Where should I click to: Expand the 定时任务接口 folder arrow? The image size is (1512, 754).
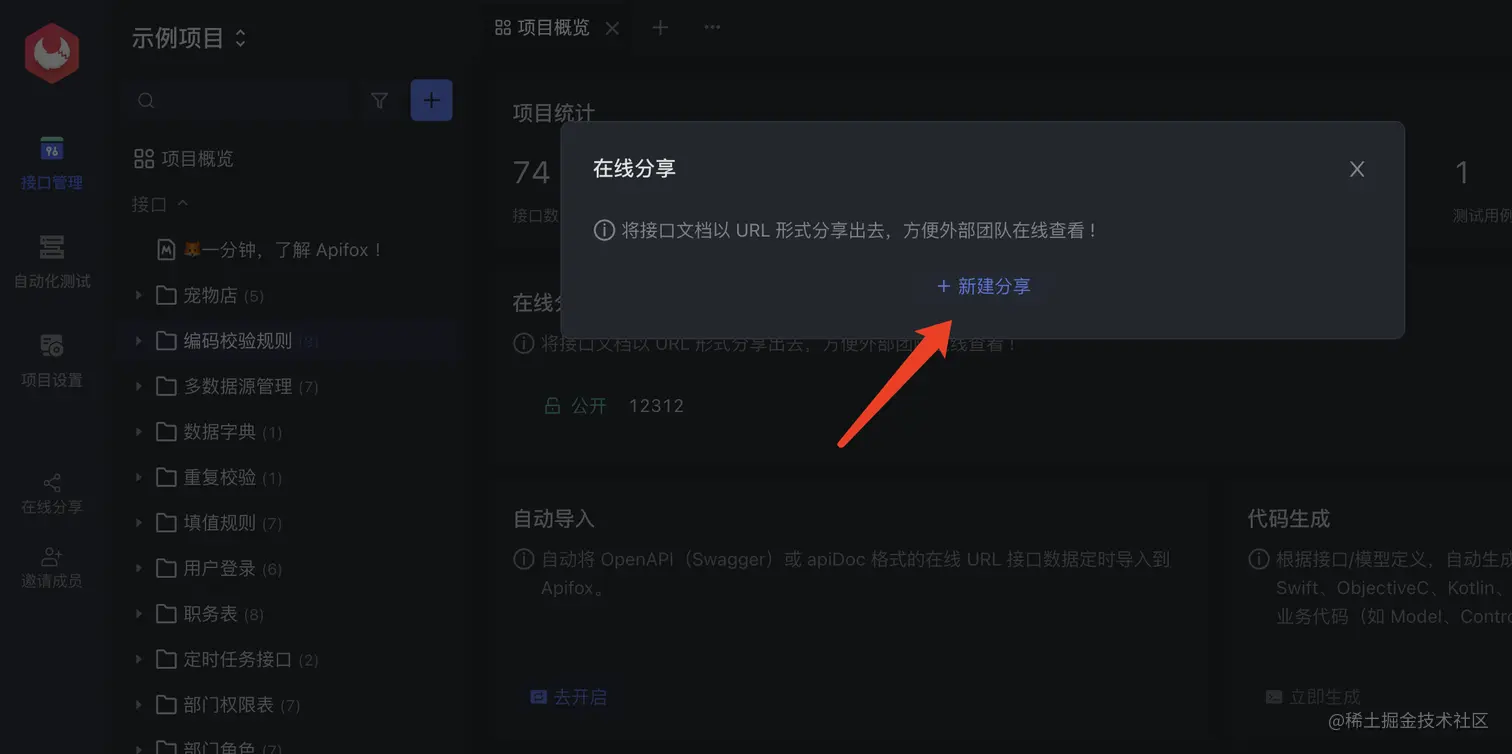(x=139, y=659)
